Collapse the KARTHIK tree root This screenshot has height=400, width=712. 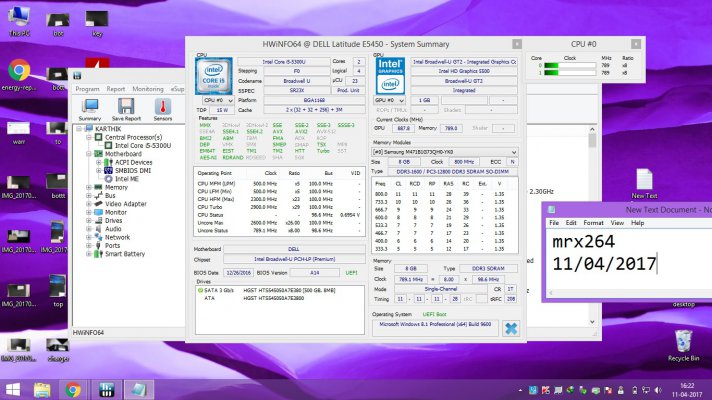pyautogui.click(x=79, y=129)
